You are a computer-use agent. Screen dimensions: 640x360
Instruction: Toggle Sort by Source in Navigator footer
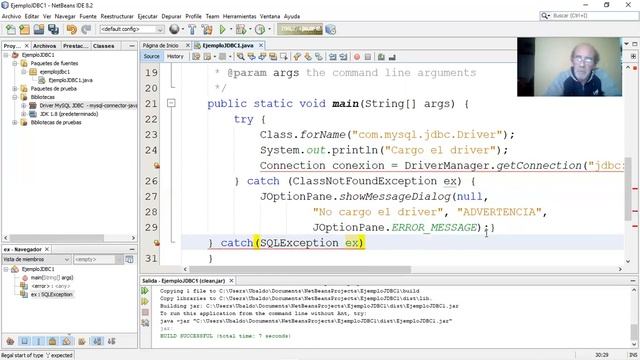click(x=111, y=341)
